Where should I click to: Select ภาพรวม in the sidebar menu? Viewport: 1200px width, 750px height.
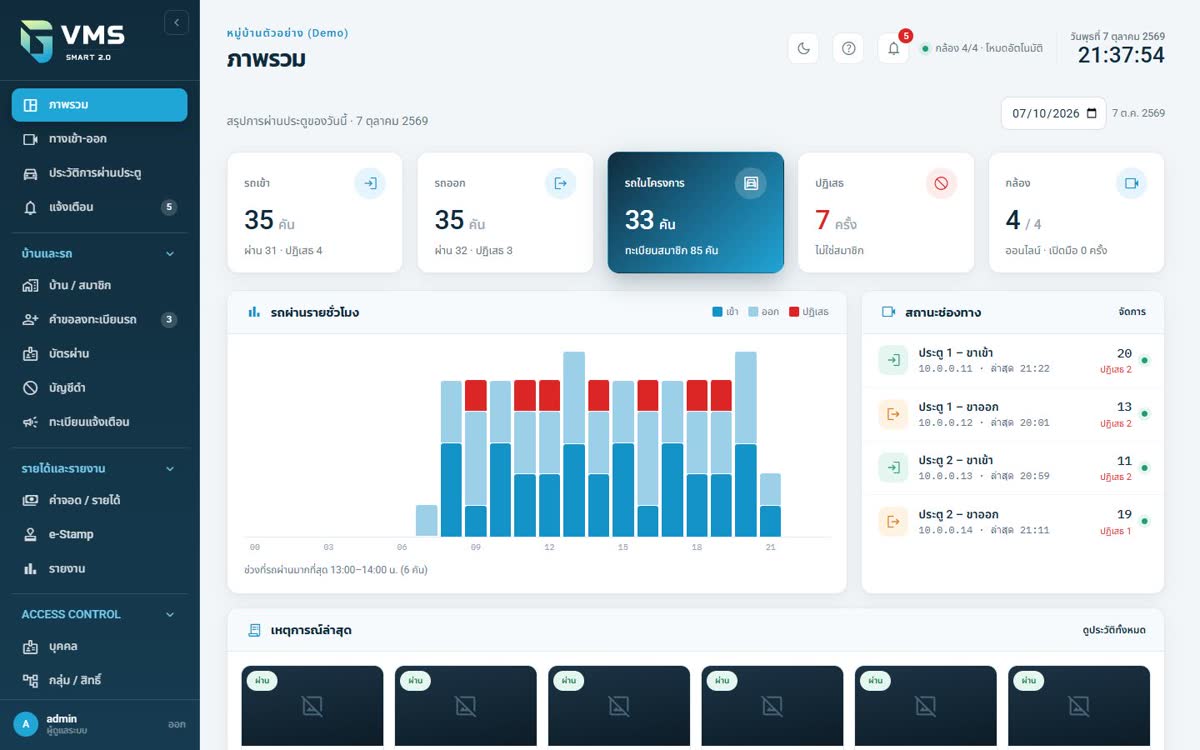click(x=99, y=105)
